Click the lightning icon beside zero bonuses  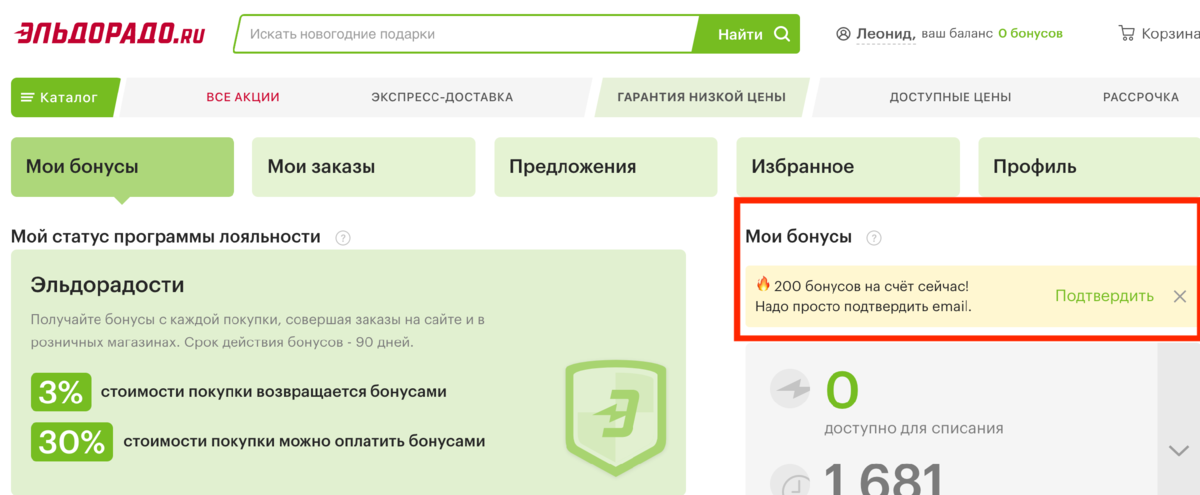click(790, 389)
